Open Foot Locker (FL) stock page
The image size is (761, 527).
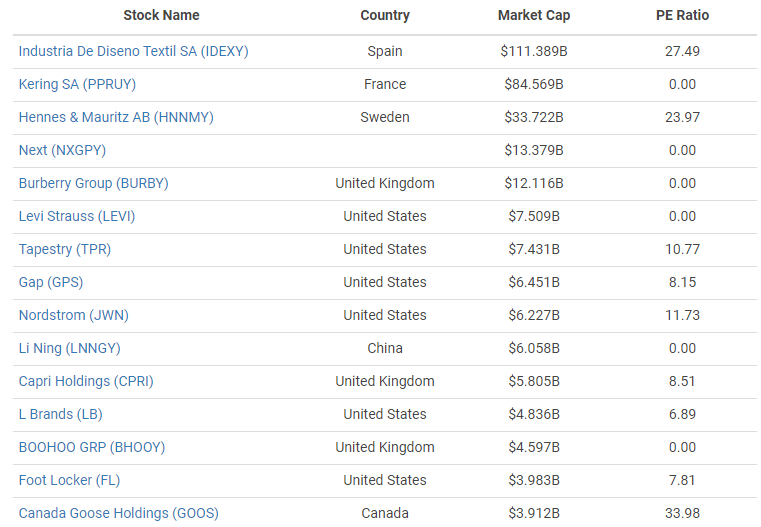pyautogui.click(x=69, y=480)
